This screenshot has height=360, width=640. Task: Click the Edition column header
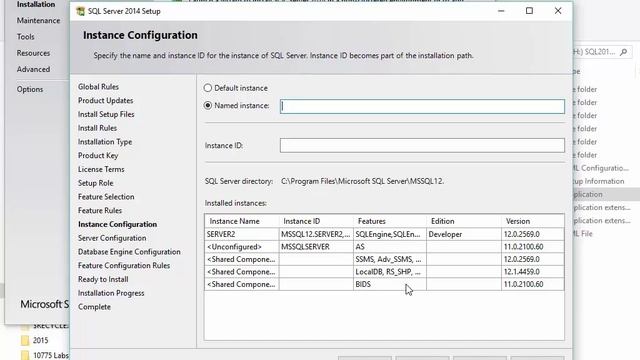[x=464, y=221]
